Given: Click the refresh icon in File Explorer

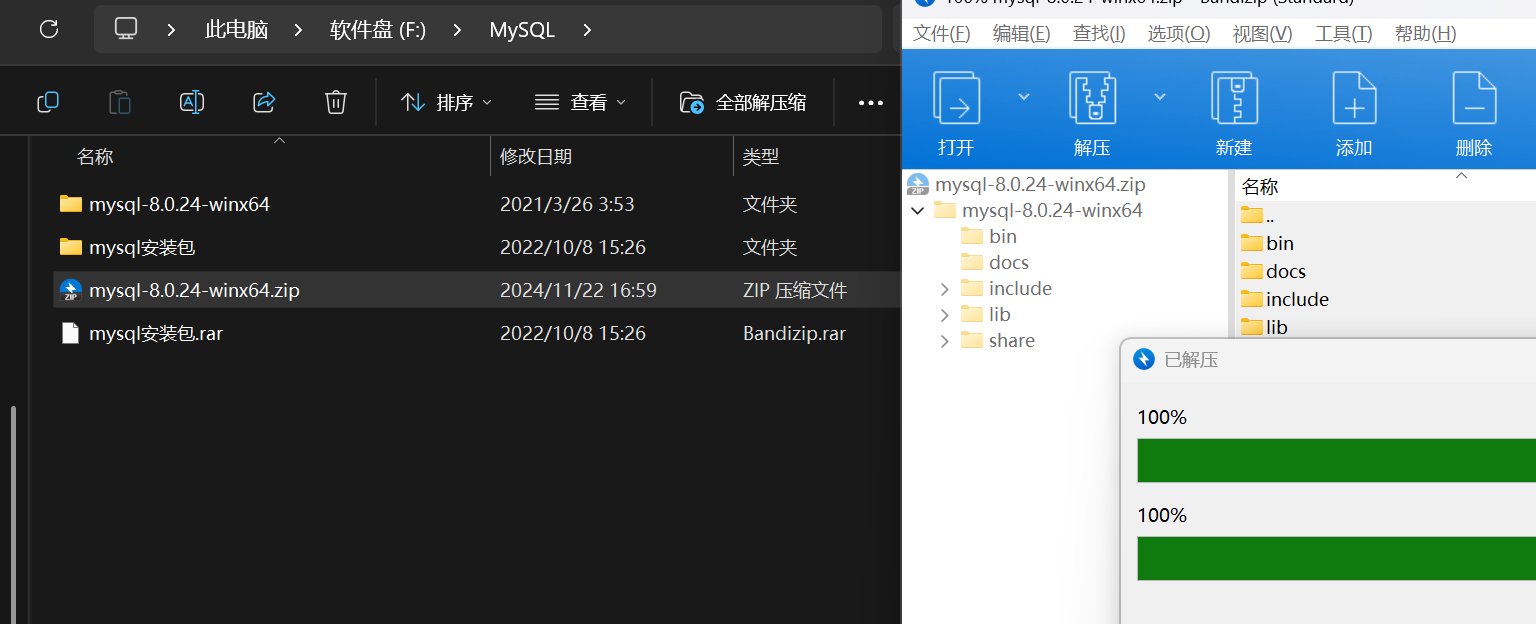Looking at the screenshot, I should click(48, 29).
